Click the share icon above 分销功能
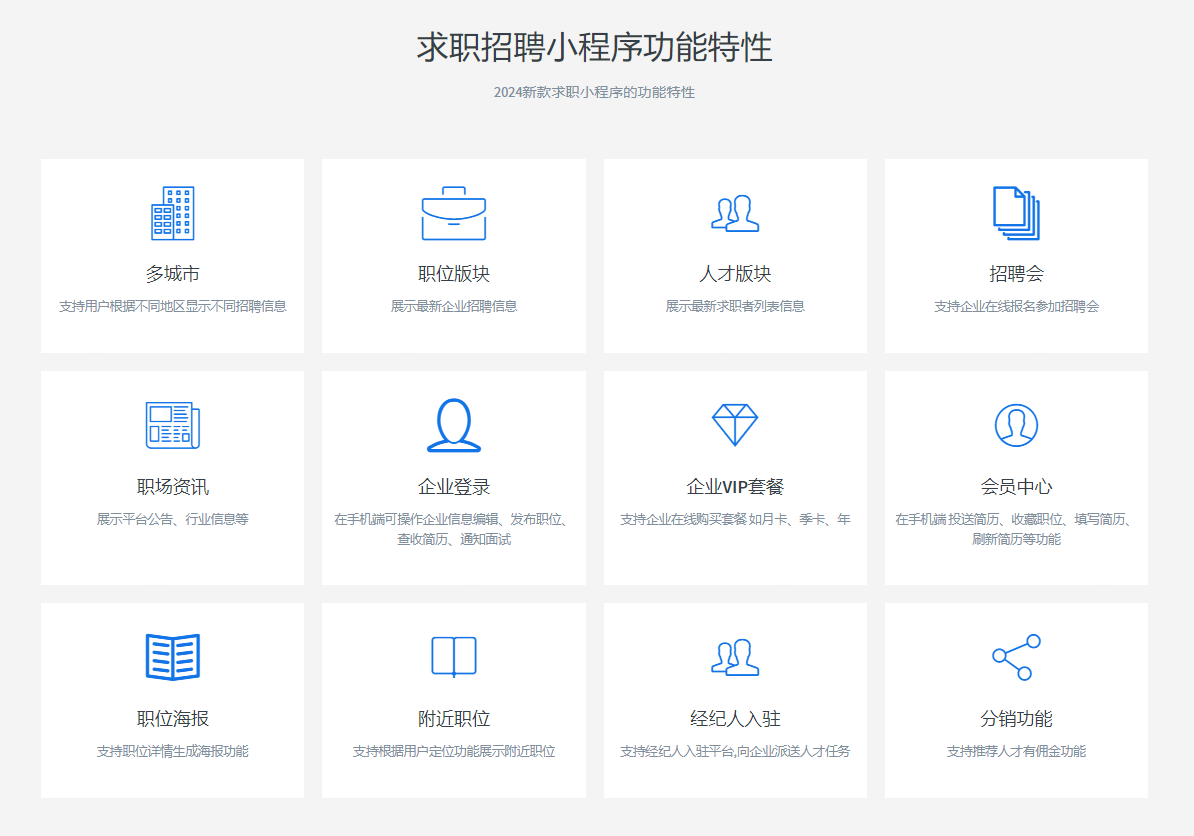1194x836 pixels. pos(1016,657)
